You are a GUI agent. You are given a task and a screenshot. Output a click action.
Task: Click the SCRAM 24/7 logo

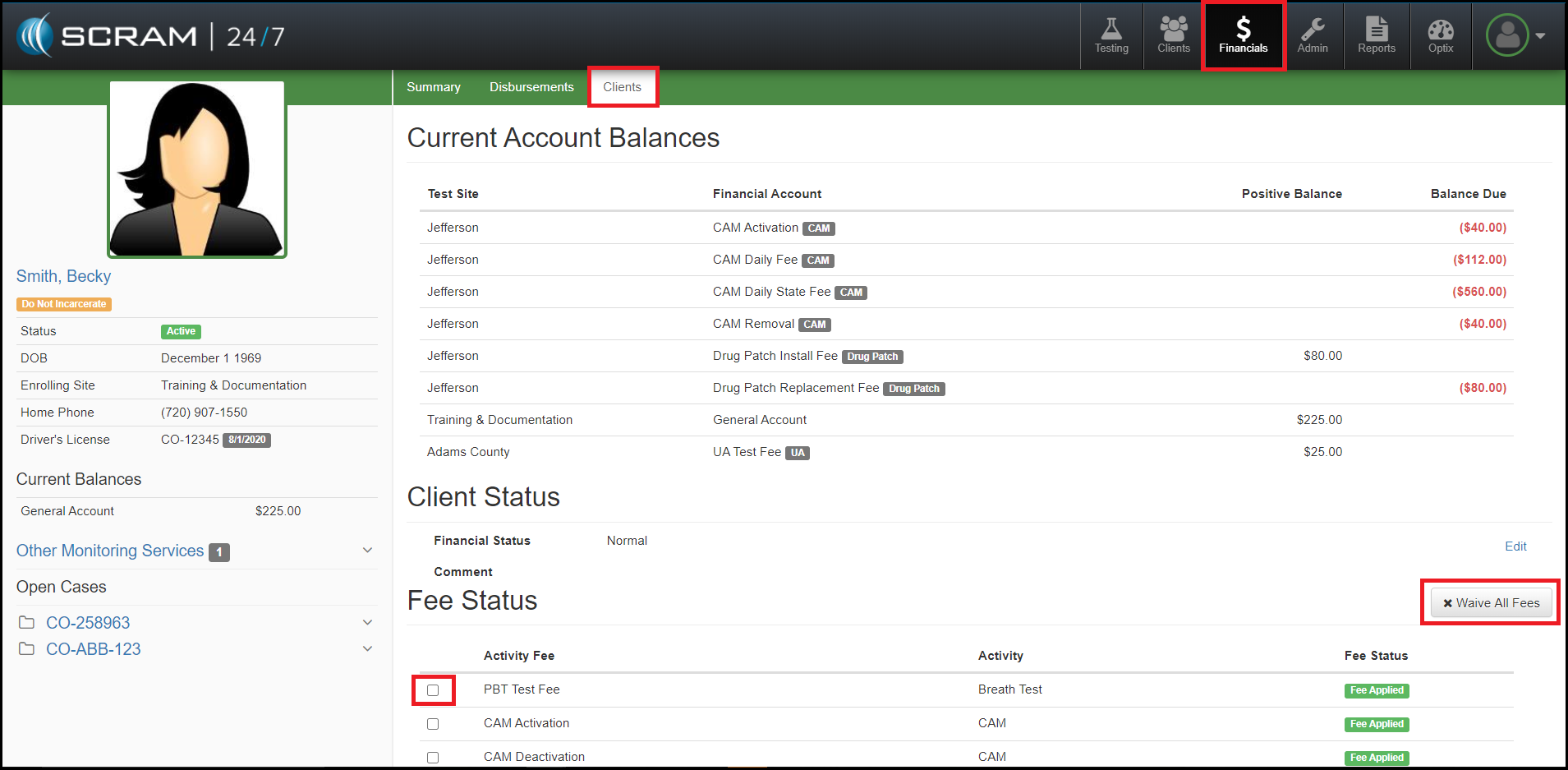tap(150, 36)
